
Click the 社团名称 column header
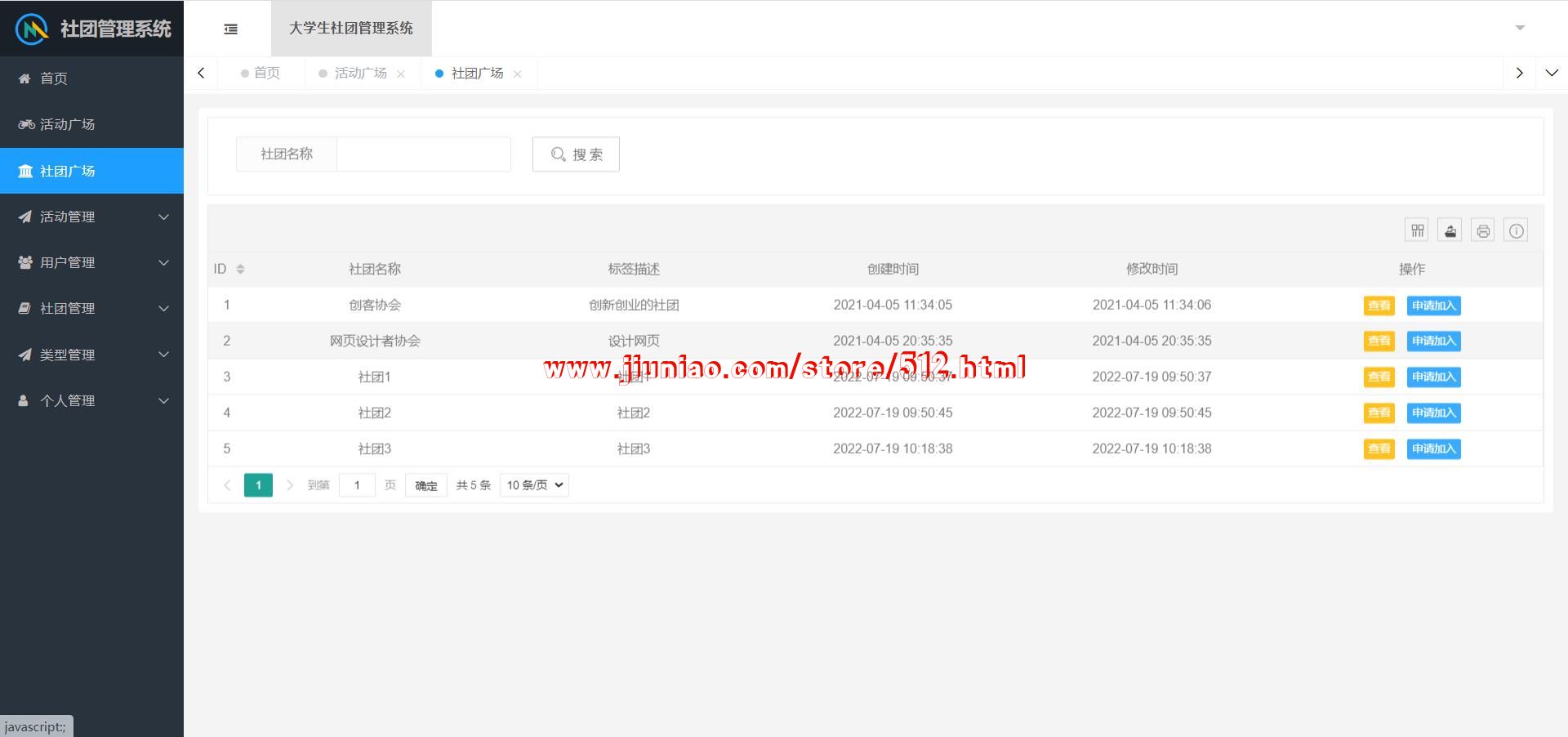[375, 269]
